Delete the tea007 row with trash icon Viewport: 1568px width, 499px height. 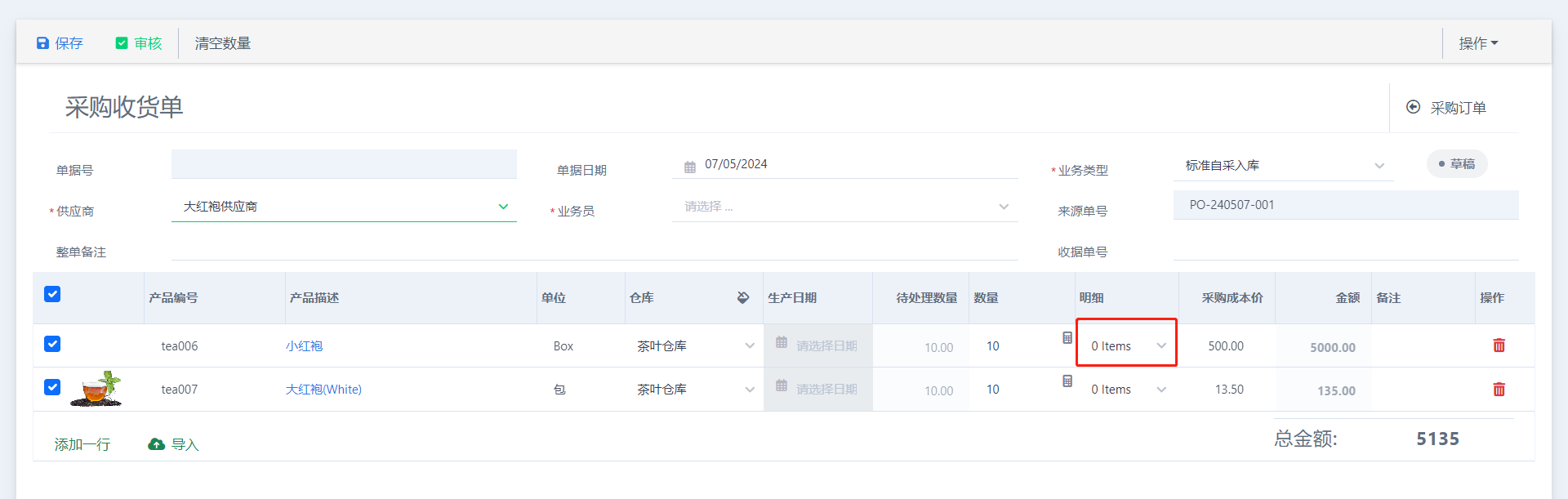tap(1499, 390)
